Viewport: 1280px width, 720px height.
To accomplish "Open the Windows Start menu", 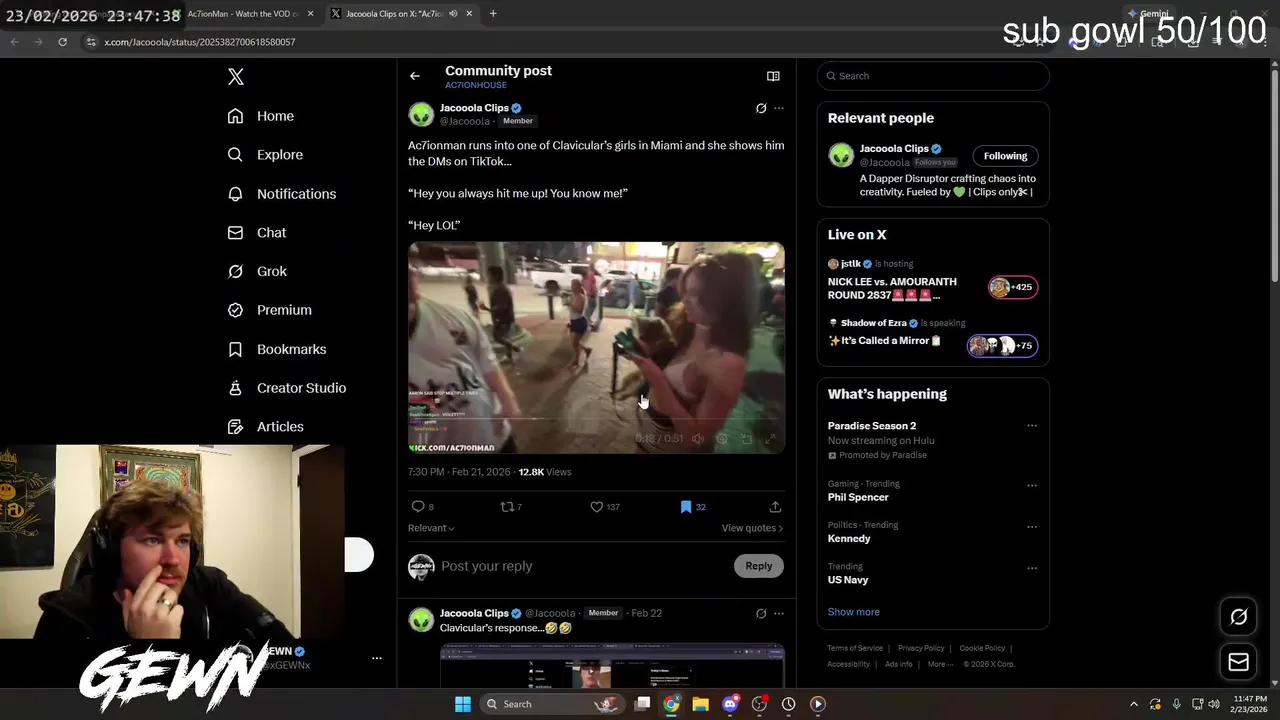I will tap(463, 704).
